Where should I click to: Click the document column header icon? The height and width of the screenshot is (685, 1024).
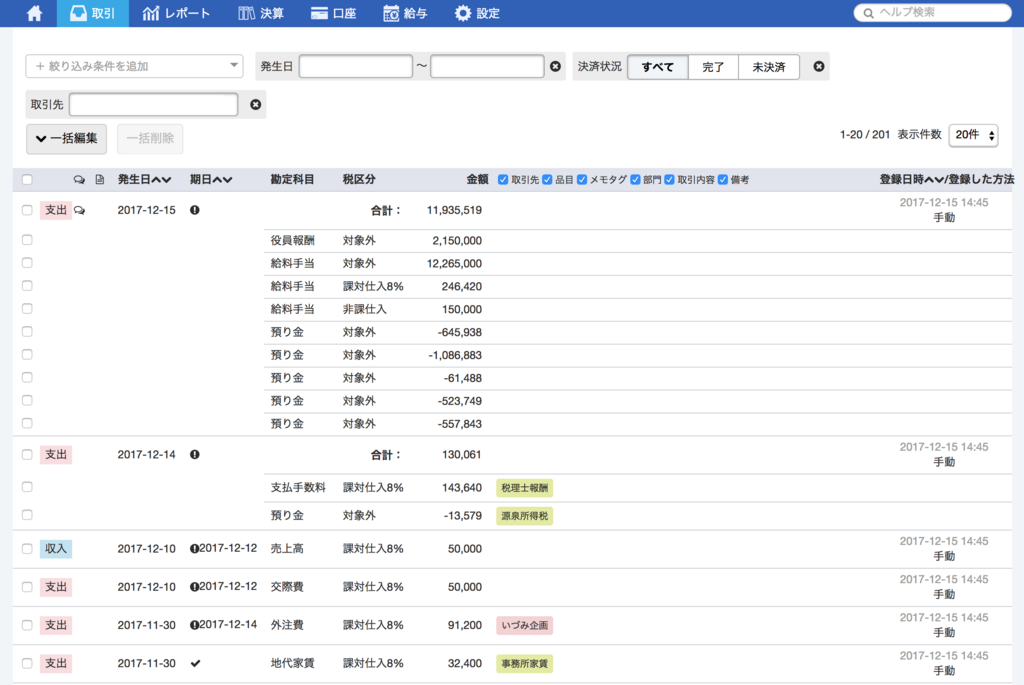coord(100,180)
